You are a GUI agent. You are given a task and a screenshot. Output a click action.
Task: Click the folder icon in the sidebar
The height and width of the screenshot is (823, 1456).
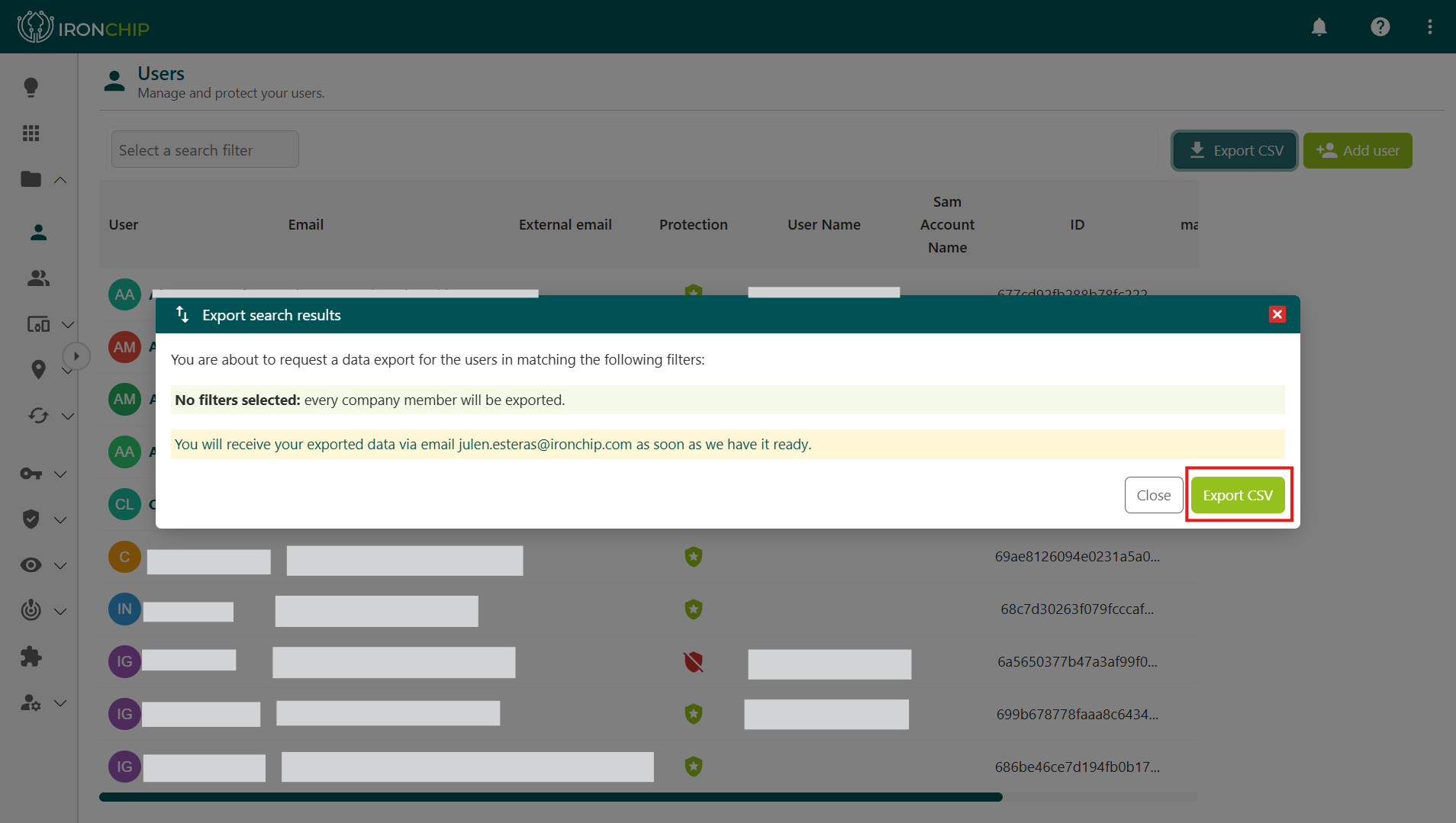pos(31,179)
